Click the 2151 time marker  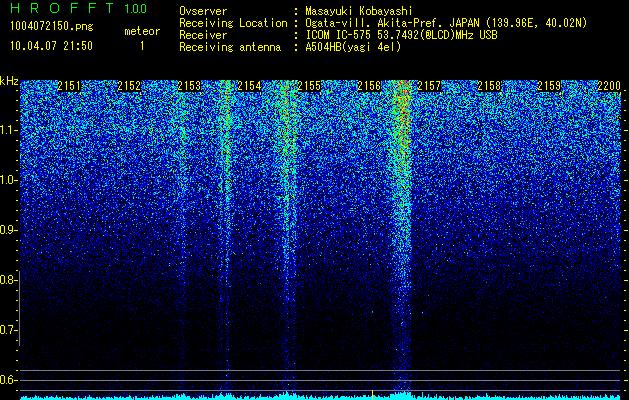coord(69,86)
